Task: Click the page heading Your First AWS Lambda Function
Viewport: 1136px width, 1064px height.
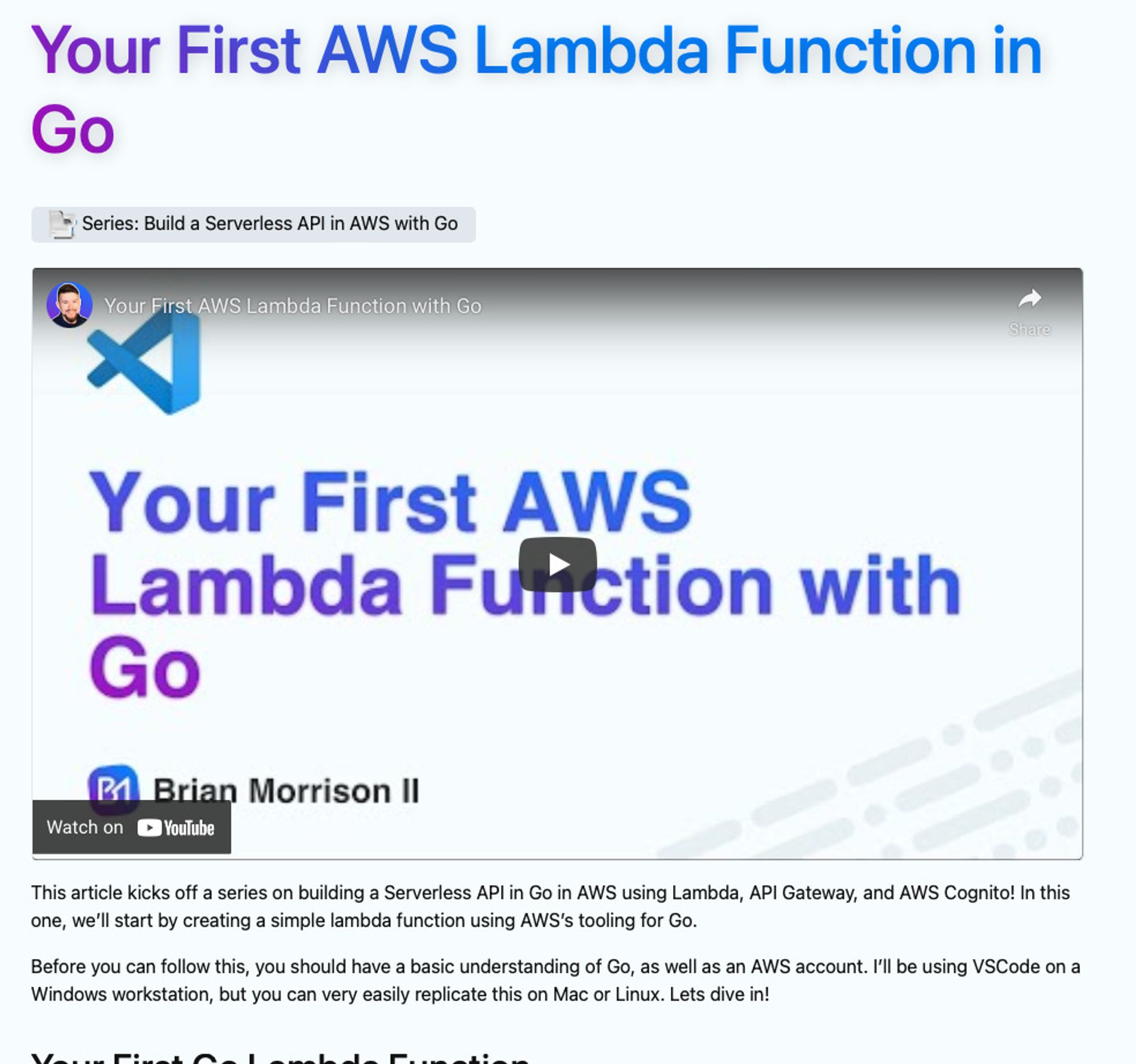Action: [537, 51]
